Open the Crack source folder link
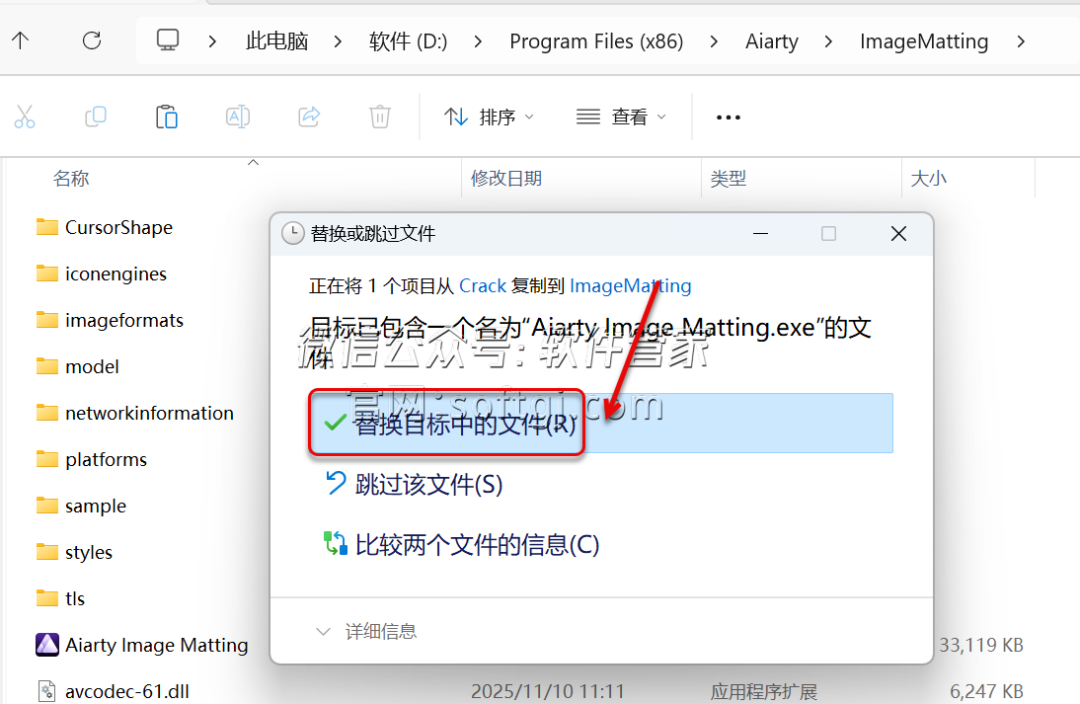Viewport: 1080px width, 704px height. [x=482, y=286]
